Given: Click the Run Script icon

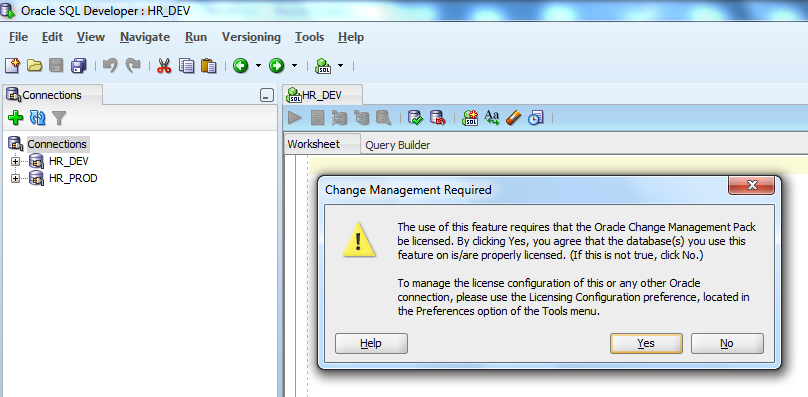Looking at the screenshot, I should [317, 118].
